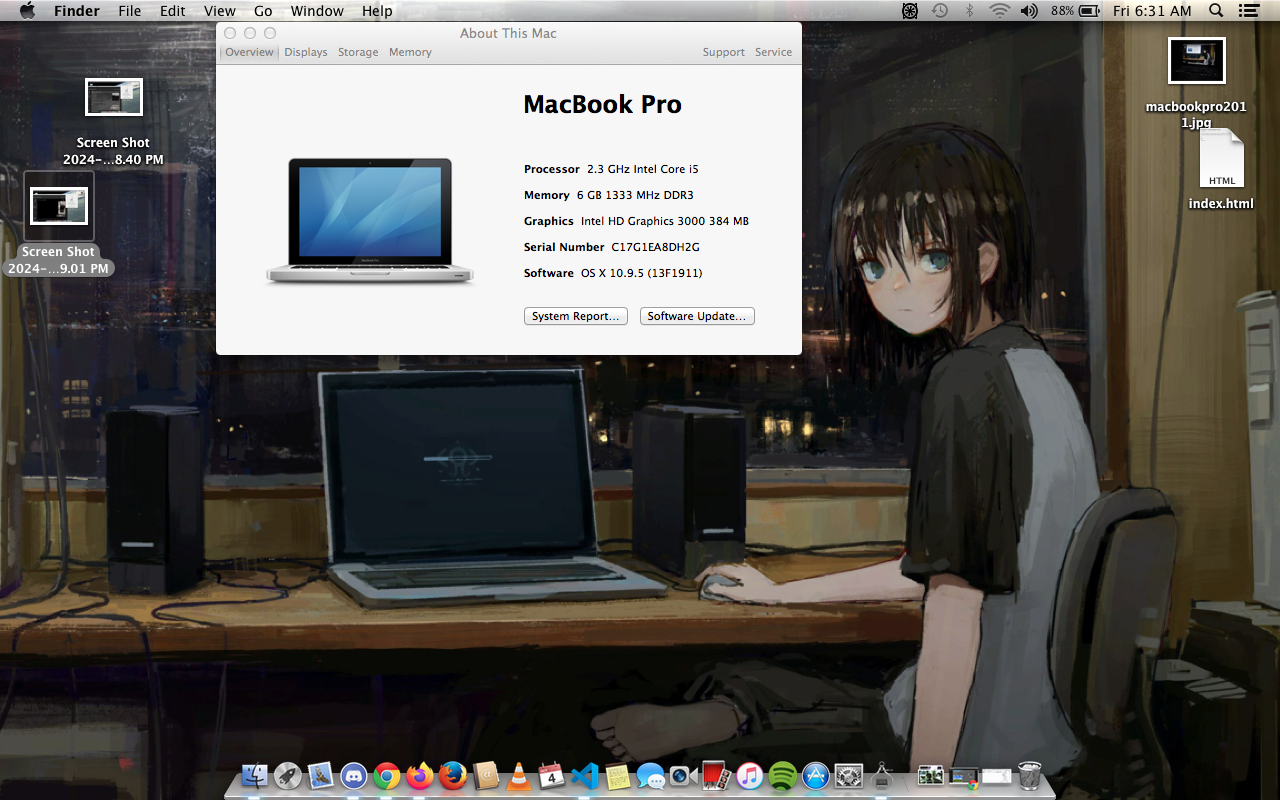
Task: Launch FaceTime camera icon in Dock
Action: coord(684,775)
